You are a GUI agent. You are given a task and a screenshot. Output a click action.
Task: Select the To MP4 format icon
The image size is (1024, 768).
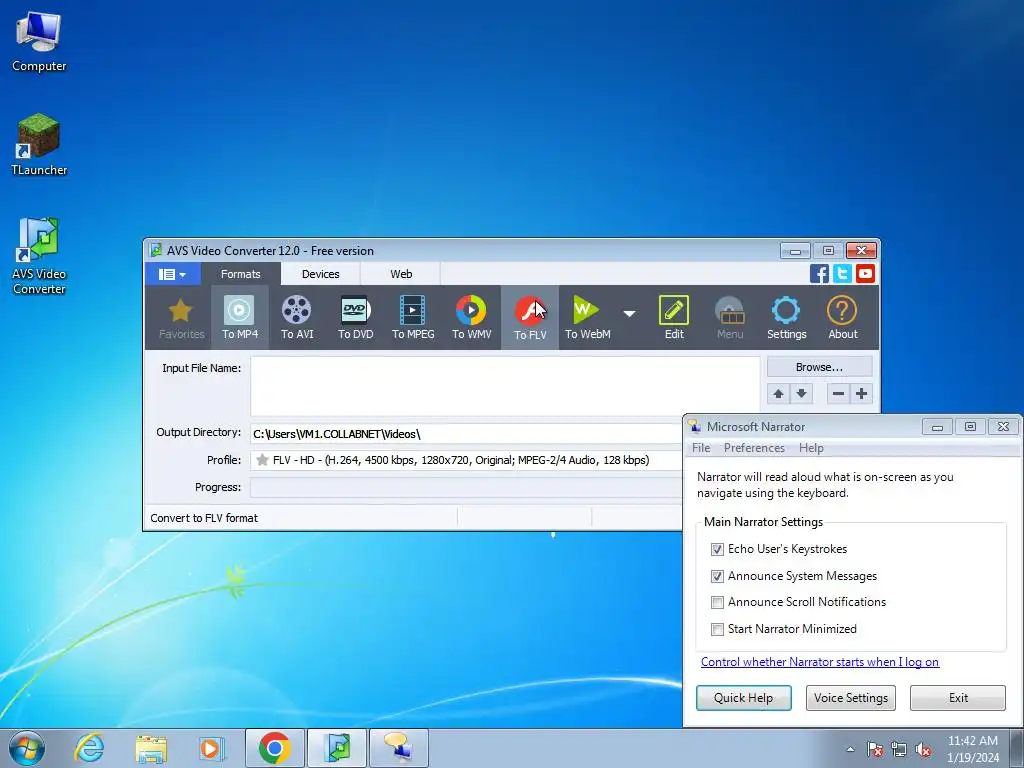pos(240,317)
